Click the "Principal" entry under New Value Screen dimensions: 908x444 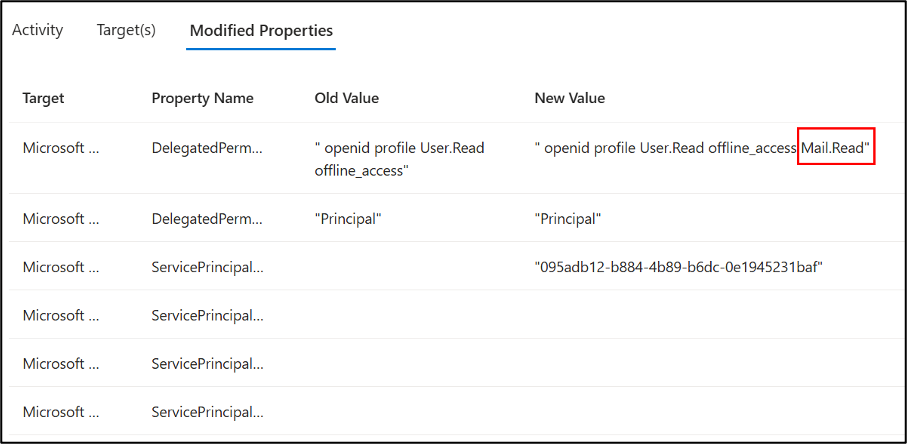pyautogui.click(x=568, y=219)
